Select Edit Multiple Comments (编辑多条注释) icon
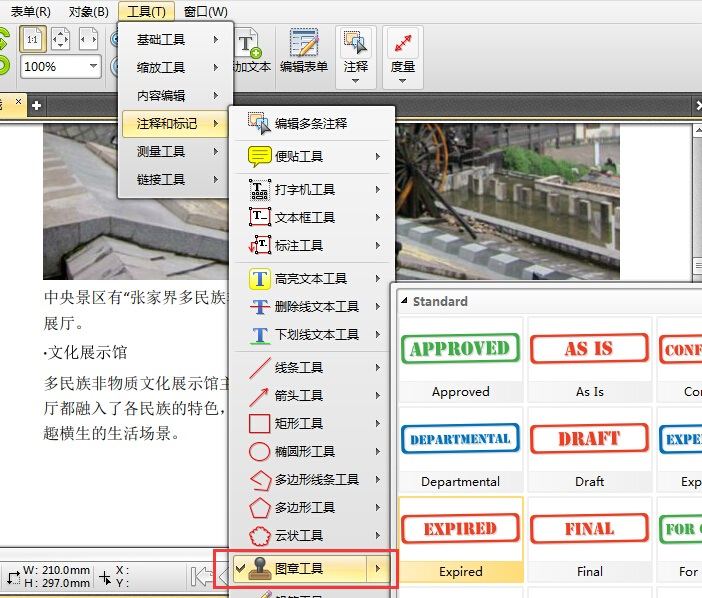Viewport: 702px width, 598px height. pyautogui.click(x=260, y=123)
